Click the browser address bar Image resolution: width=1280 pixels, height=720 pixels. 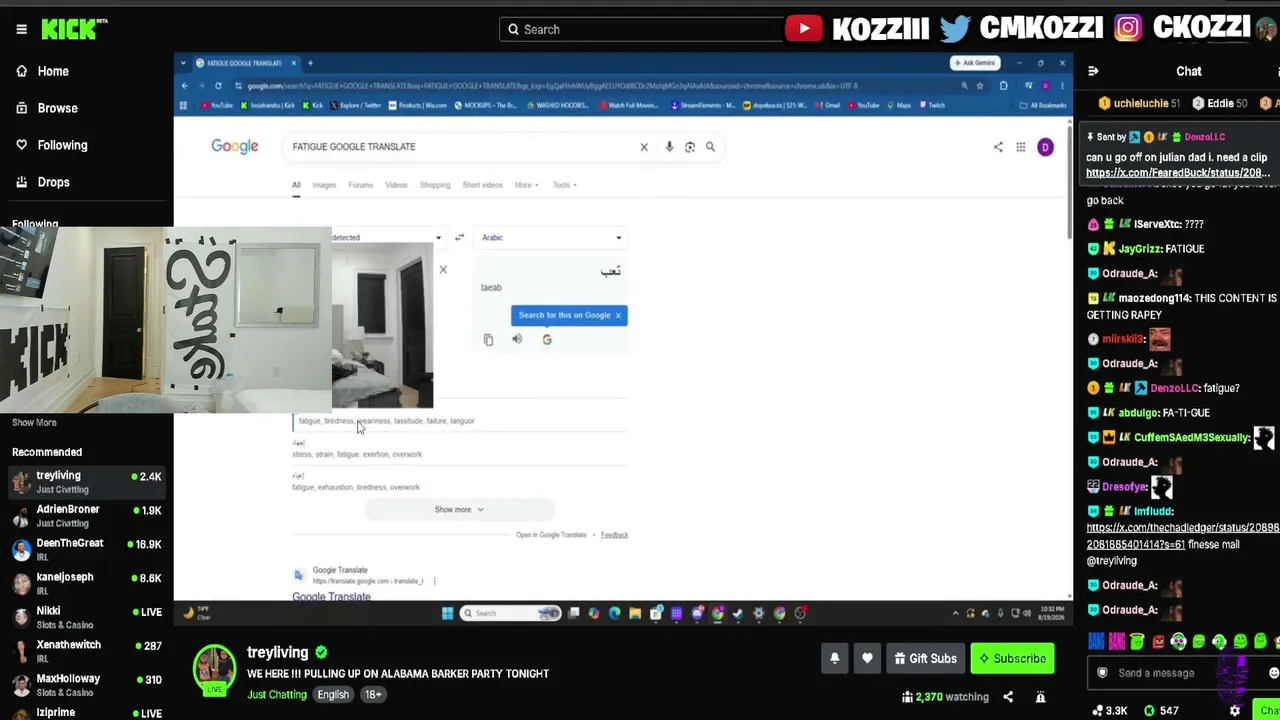click(x=600, y=86)
